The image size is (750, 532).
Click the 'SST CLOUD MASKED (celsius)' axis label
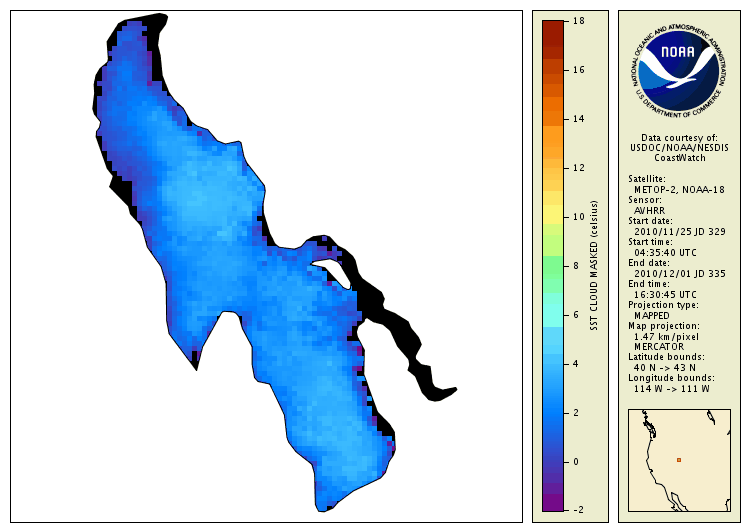coord(594,266)
